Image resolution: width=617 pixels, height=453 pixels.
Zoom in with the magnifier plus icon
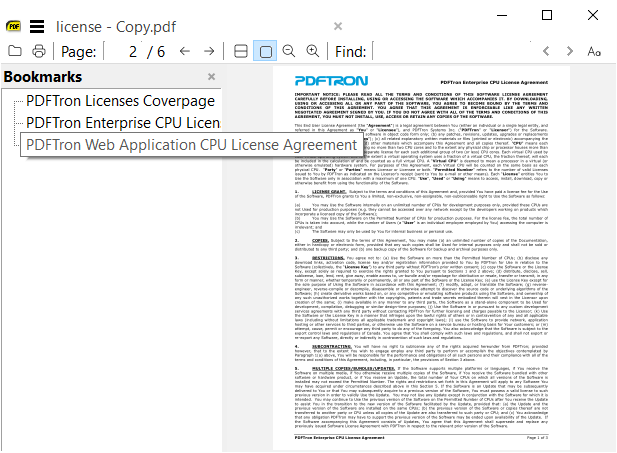[313, 51]
